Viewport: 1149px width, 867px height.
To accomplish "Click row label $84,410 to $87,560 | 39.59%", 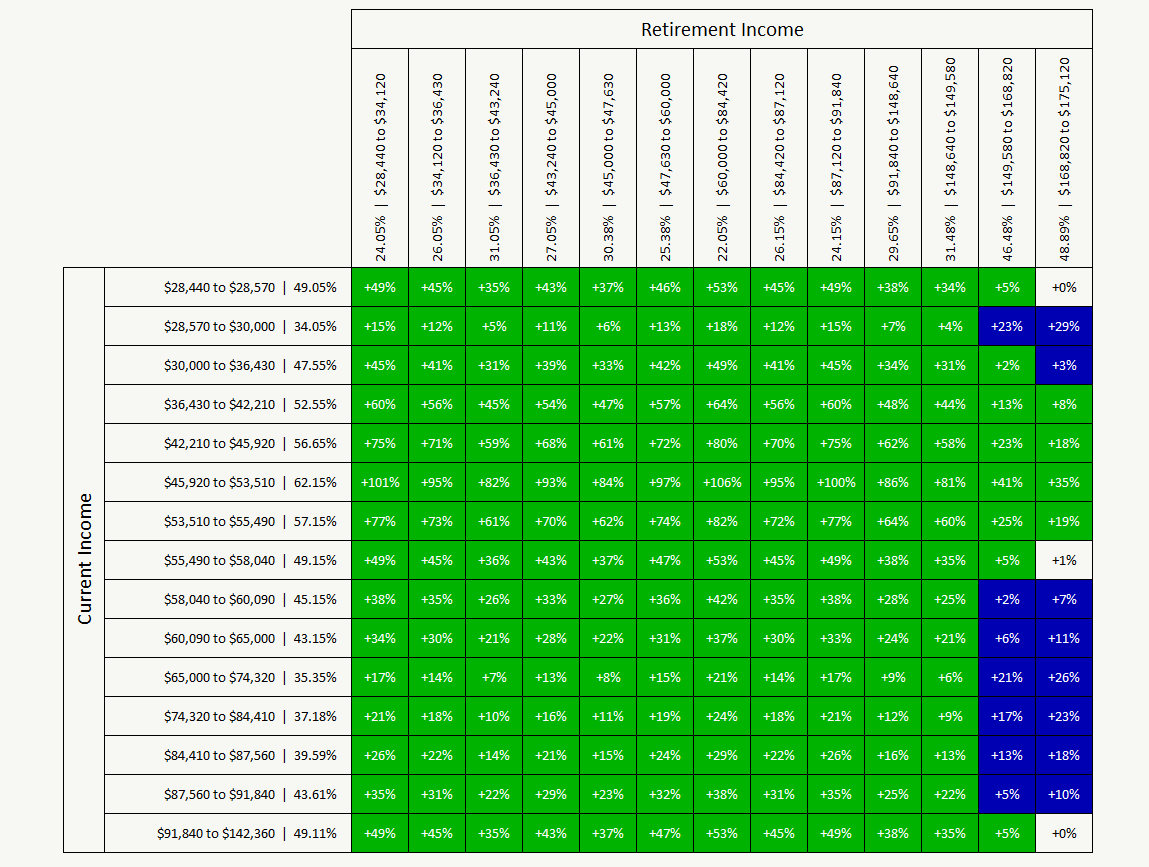I will [x=228, y=755].
